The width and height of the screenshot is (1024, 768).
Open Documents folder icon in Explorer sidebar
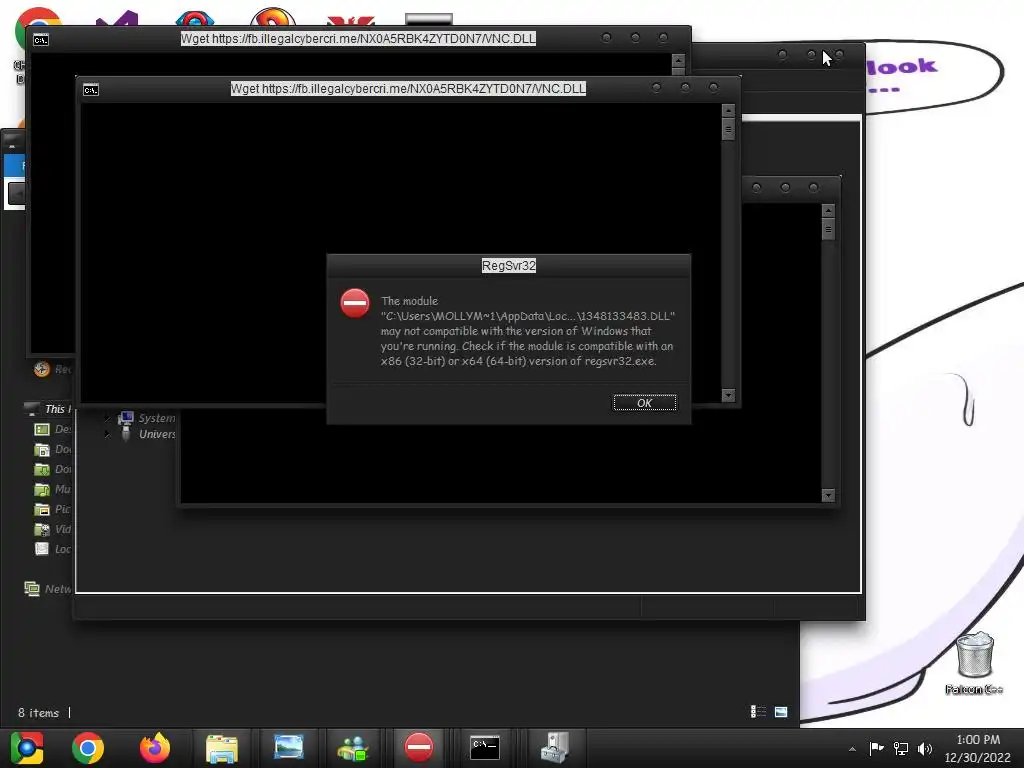pos(42,449)
